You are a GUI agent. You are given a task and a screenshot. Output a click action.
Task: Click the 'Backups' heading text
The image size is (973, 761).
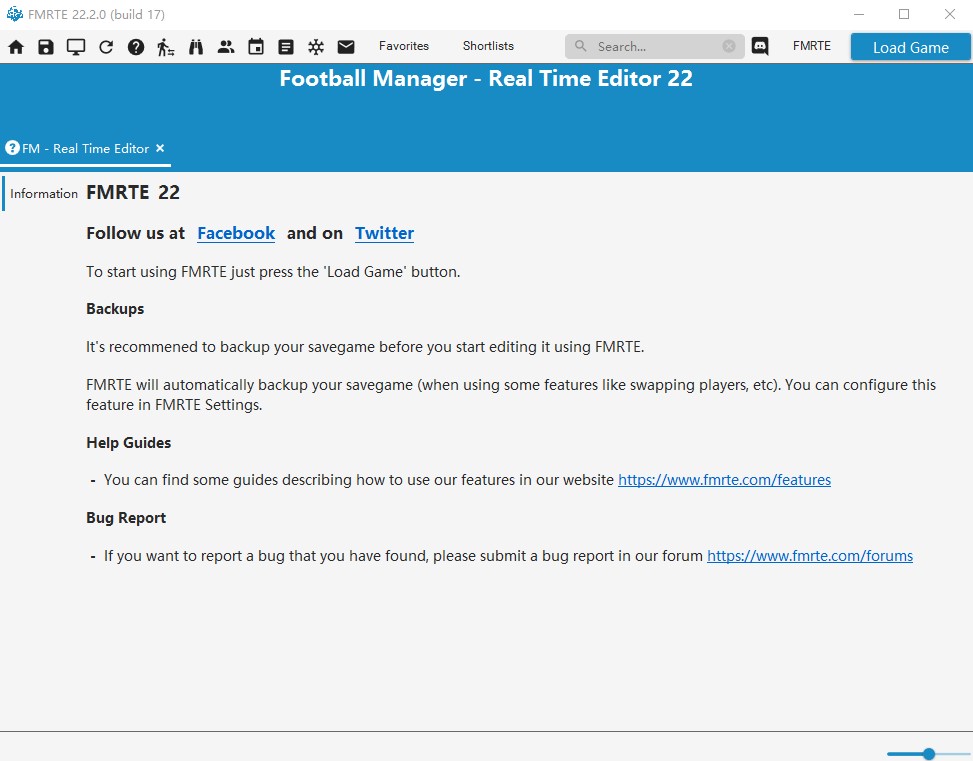115,309
